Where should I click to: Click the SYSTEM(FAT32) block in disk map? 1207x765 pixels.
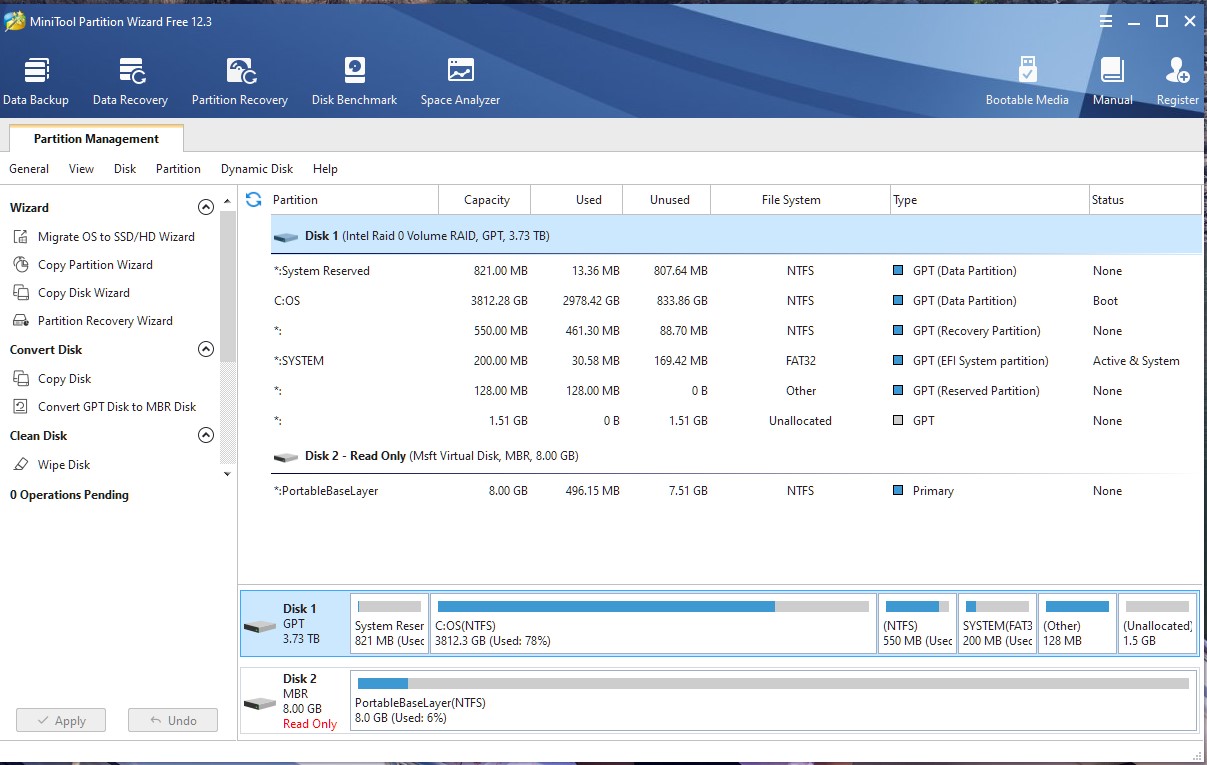coord(997,624)
